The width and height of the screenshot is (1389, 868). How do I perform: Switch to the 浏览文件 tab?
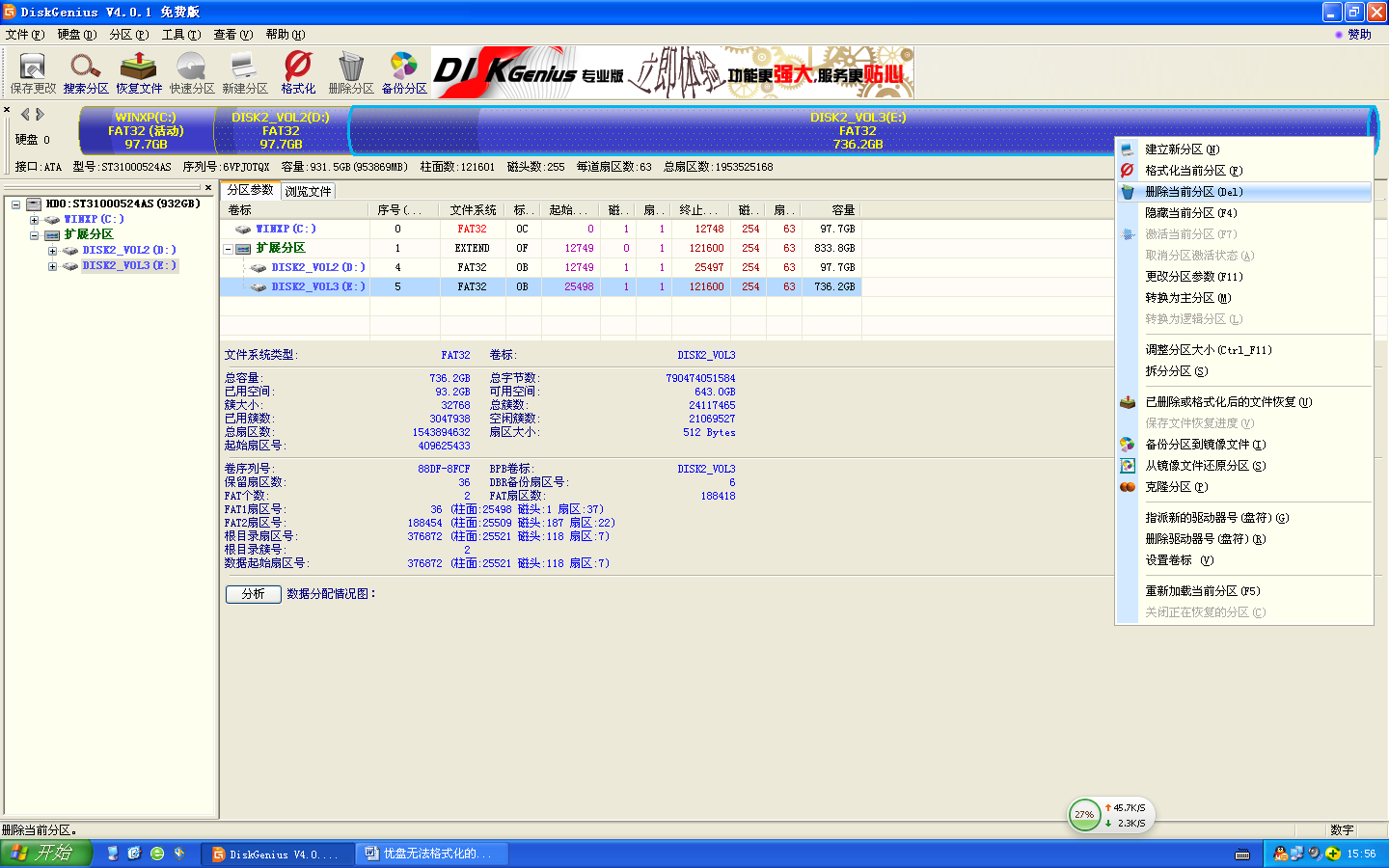click(308, 191)
